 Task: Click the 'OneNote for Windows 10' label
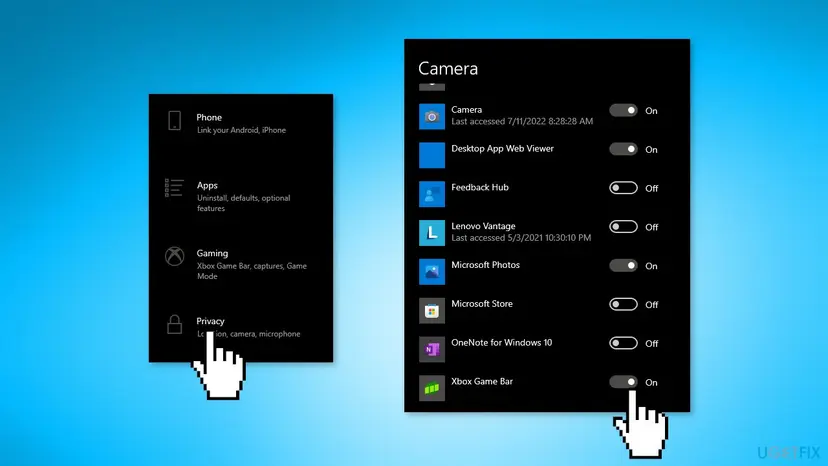[502, 342]
